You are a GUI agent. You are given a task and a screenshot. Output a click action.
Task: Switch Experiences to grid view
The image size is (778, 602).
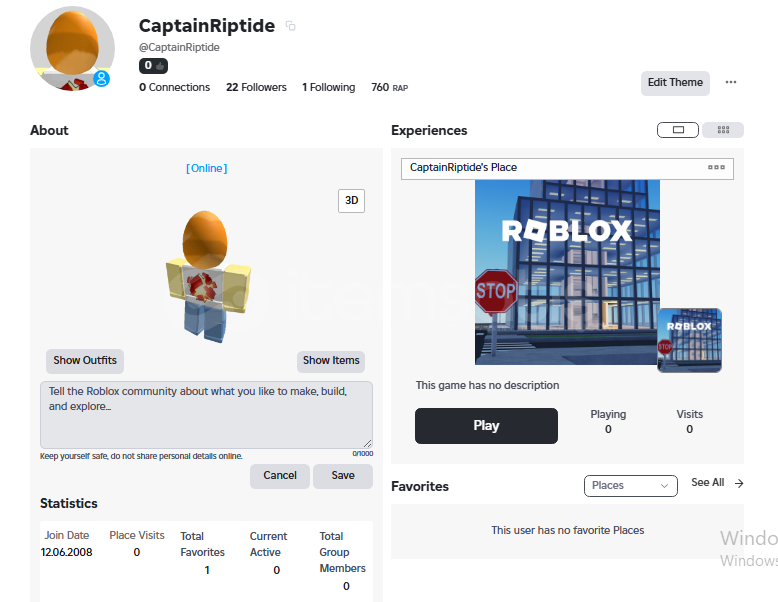(723, 130)
